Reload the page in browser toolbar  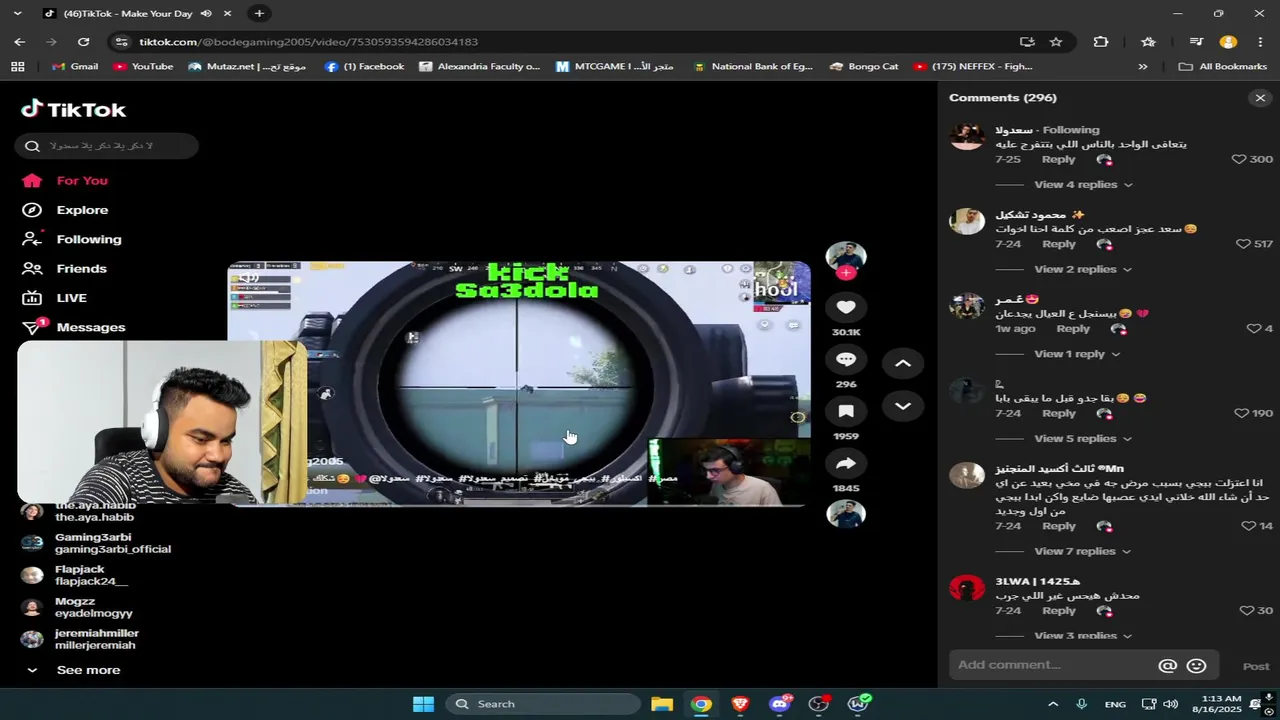point(84,42)
